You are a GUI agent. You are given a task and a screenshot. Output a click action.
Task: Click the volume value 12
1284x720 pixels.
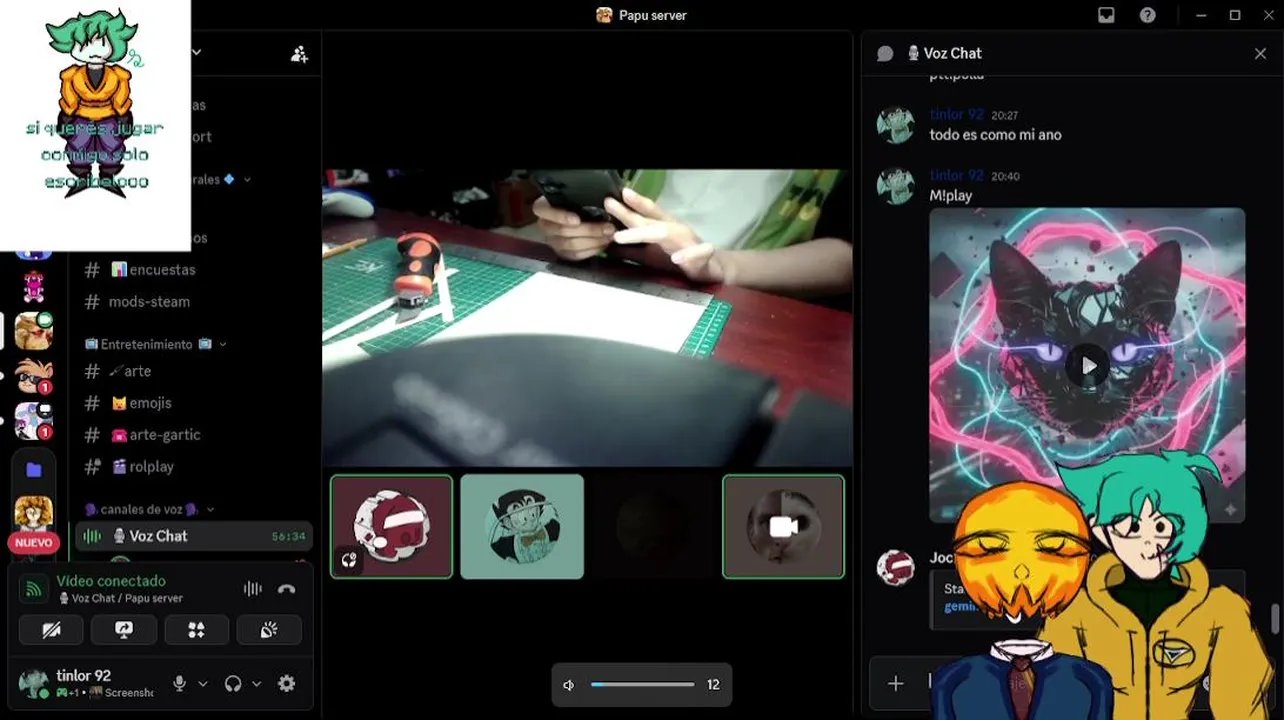(x=713, y=685)
